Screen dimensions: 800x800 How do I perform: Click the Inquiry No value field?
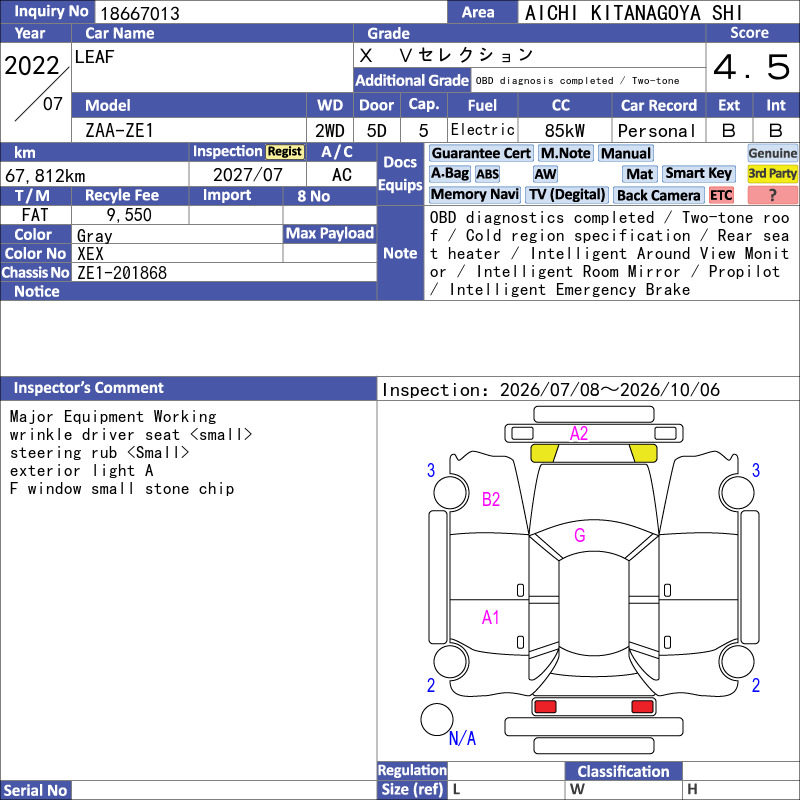pos(270,12)
